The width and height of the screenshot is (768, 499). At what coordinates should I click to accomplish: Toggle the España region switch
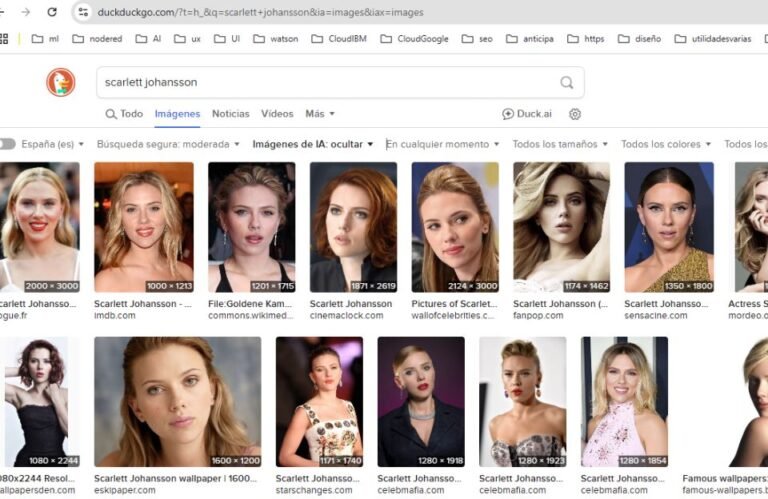(x=7, y=144)
